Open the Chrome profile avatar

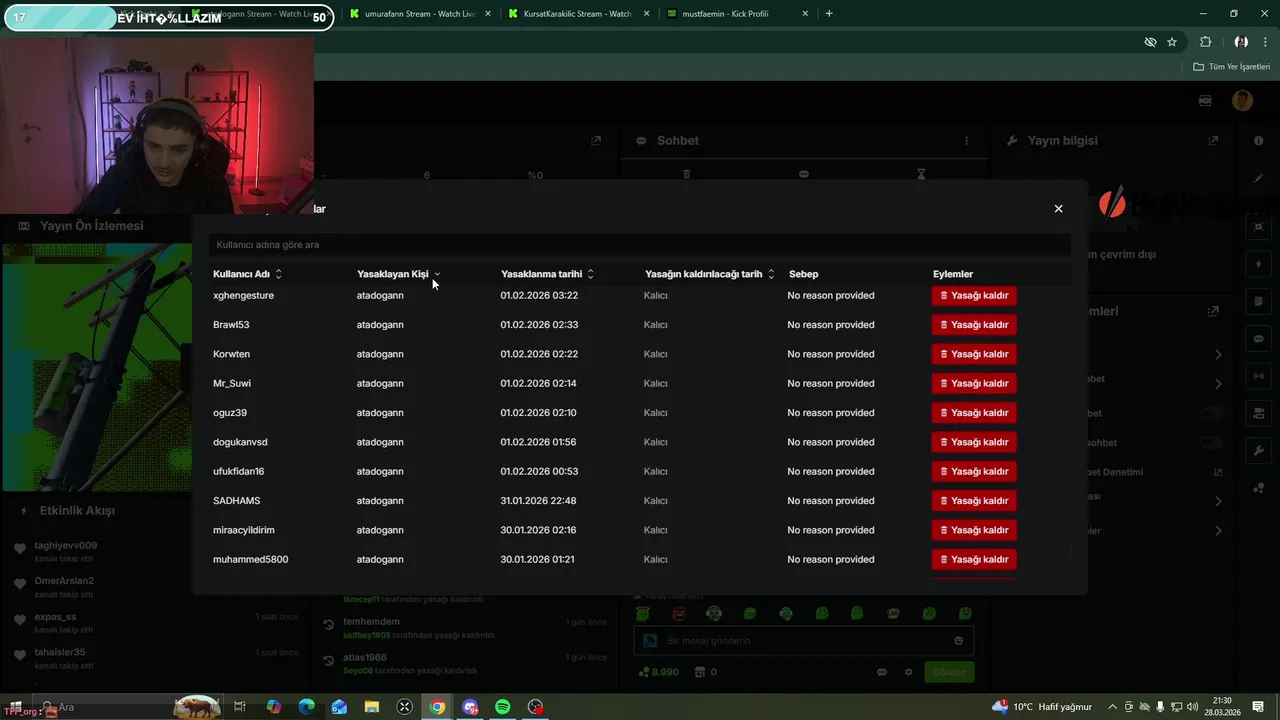click(1241, 42)
